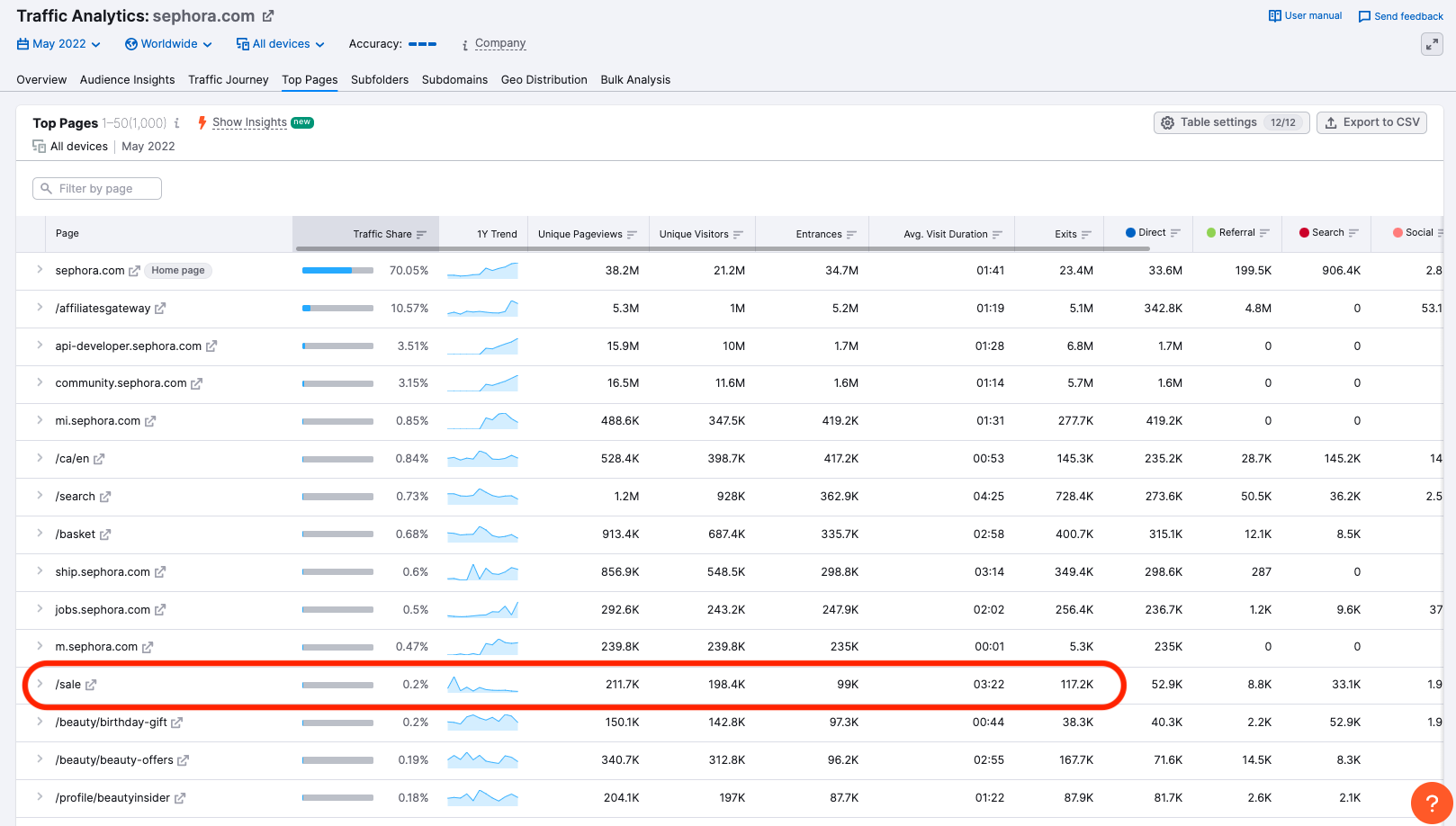The width and height of the screenshot is (1456, 826).
Task: Expand the /search row
Action: tap(40, 496)
